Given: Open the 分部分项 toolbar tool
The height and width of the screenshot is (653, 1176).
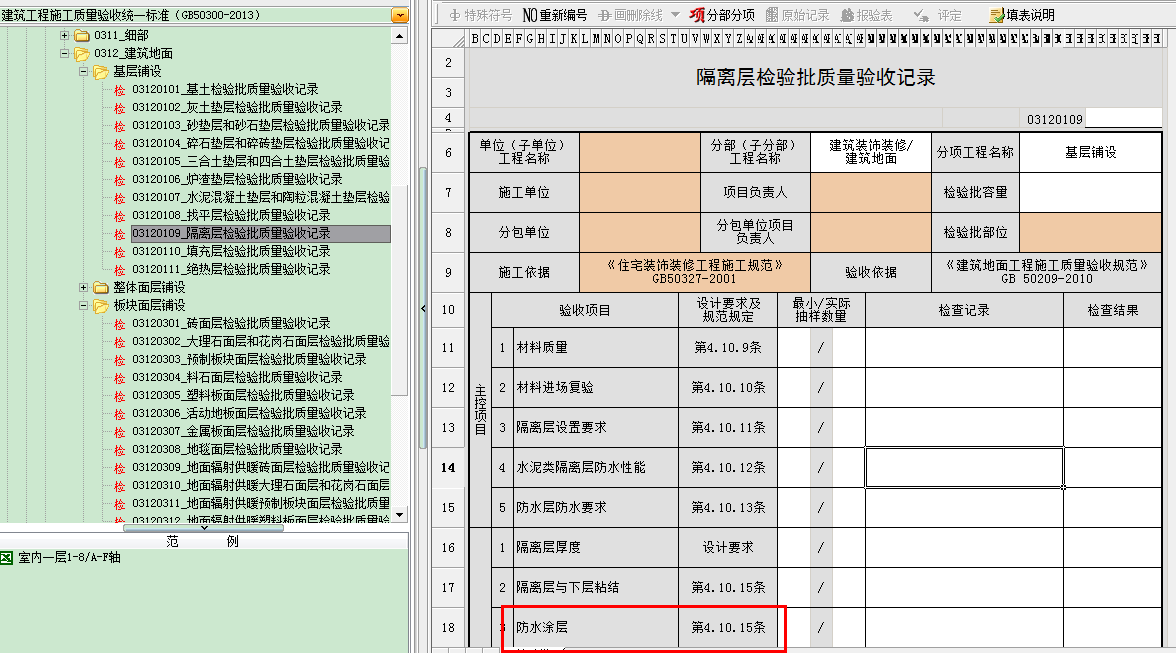Looking at the screenshot, I should point(722,15).
